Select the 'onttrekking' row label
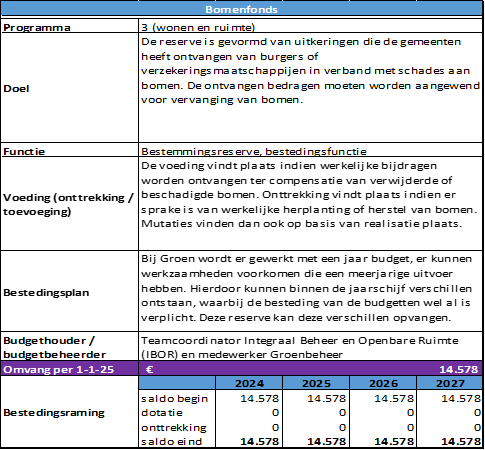 pyautogui.click(x=174, y=428)
